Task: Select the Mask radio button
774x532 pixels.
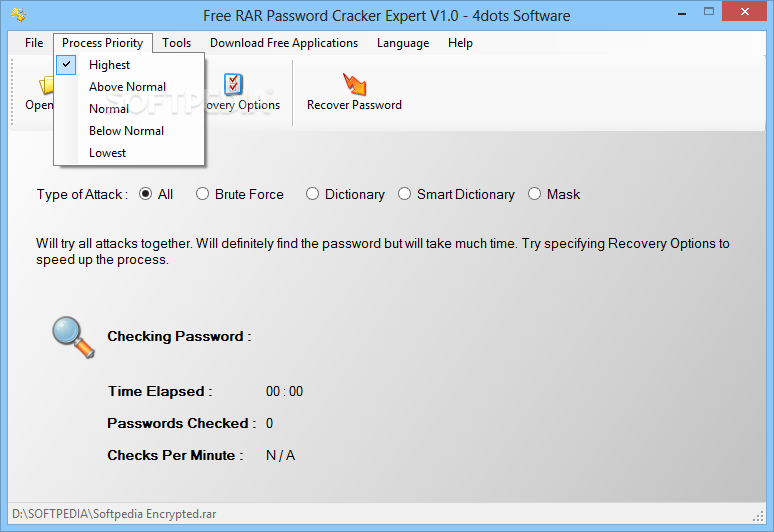Action: pos(534,194)
